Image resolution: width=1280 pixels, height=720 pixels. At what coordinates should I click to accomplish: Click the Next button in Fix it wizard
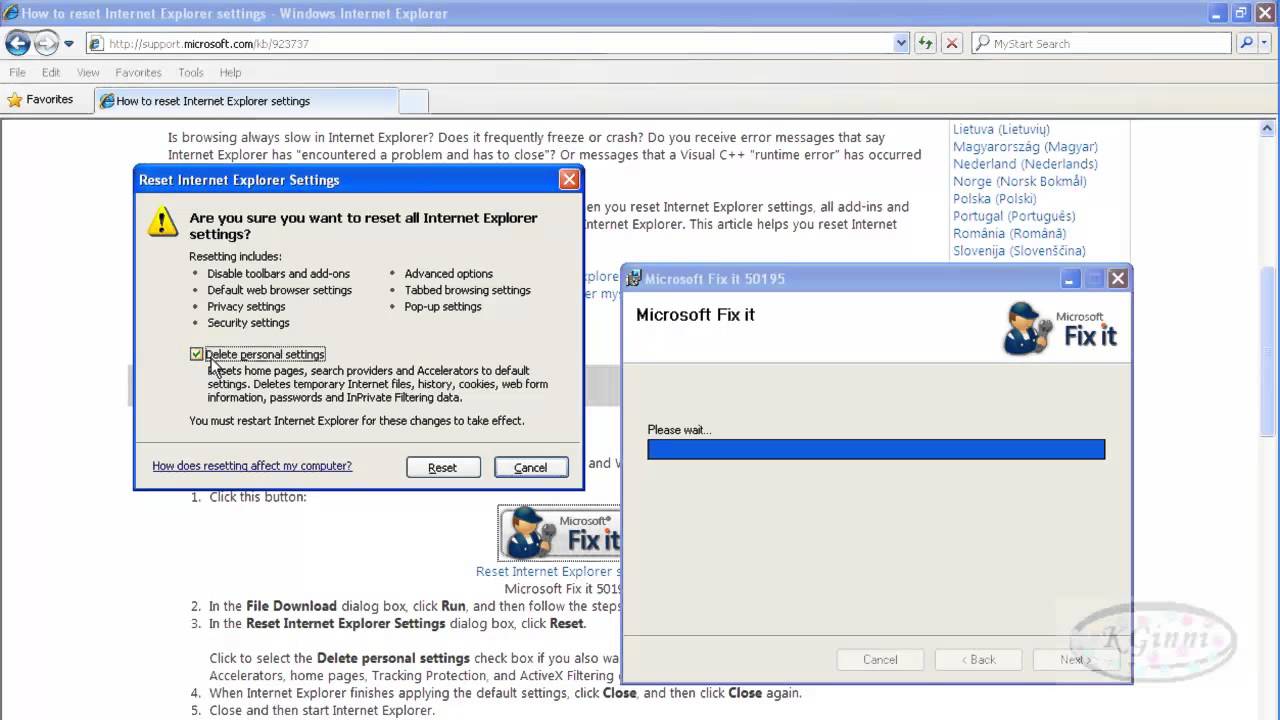[1075, 660]
